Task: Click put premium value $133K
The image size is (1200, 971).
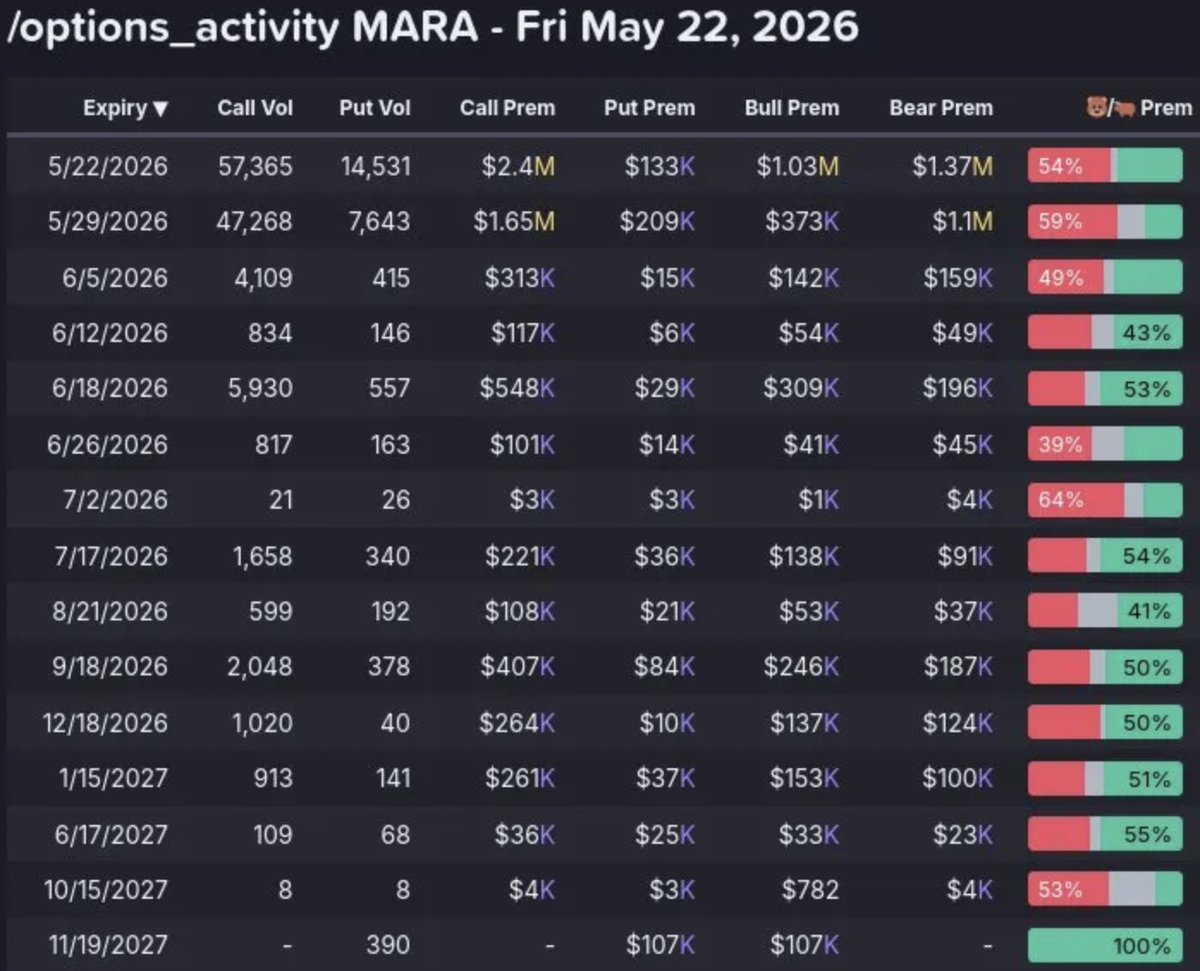Action: point(659,166)
